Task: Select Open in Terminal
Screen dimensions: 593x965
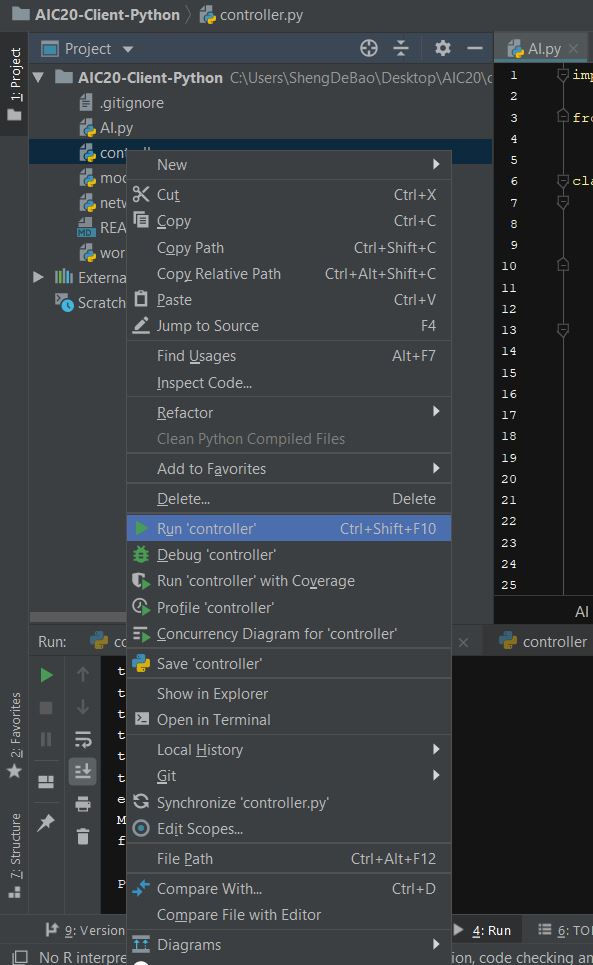Action: (x=289, y=719)
